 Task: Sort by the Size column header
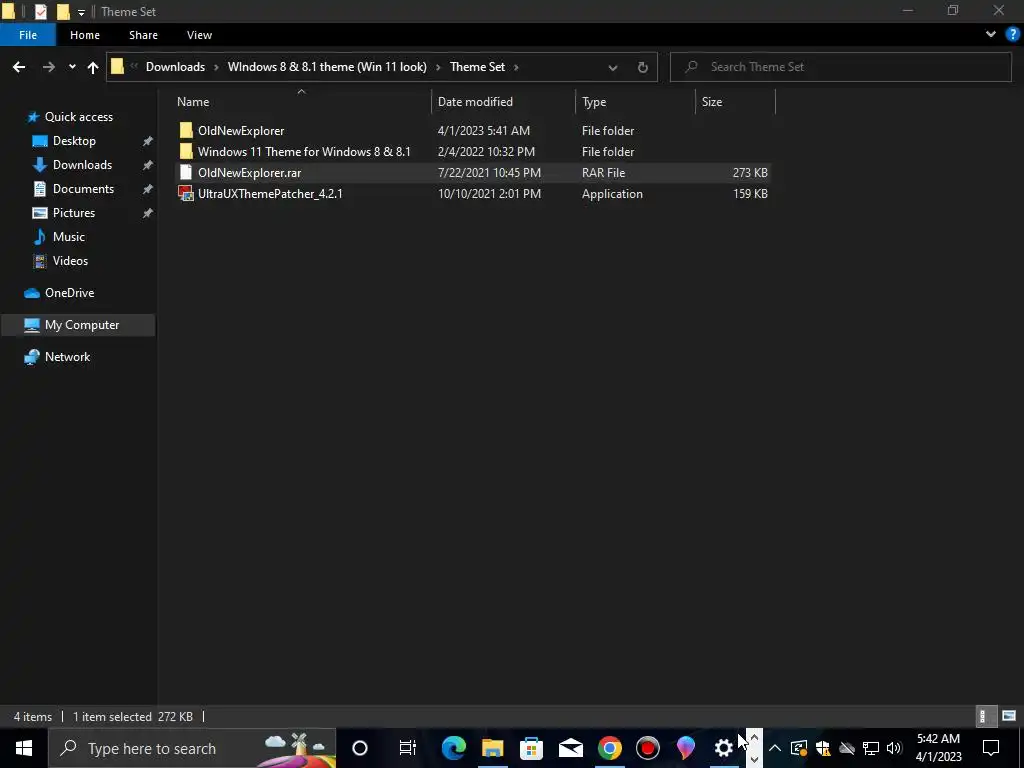(x=712, y=102)
